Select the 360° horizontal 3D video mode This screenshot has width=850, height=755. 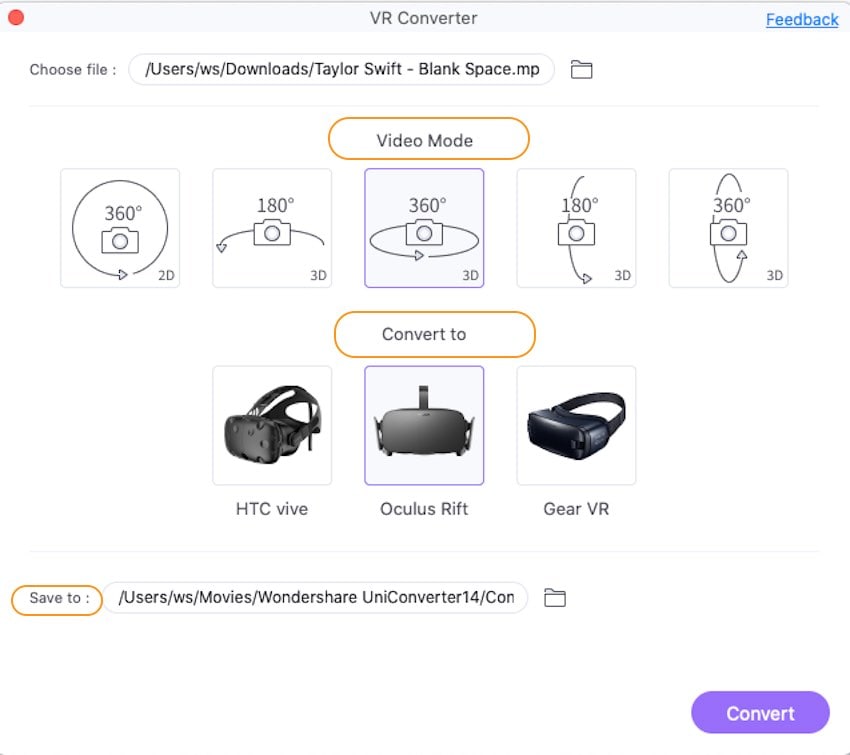424,228
